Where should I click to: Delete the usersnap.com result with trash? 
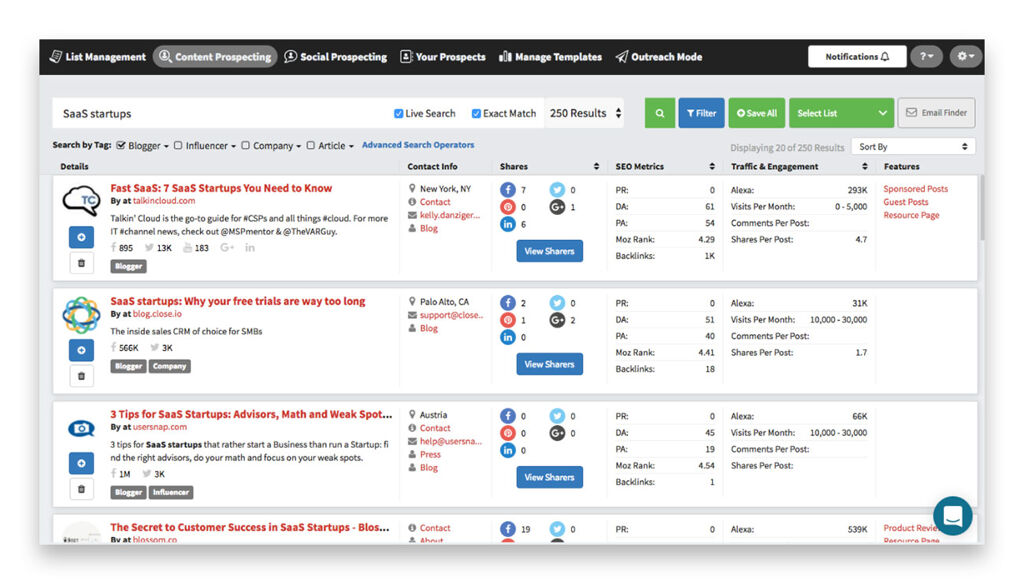(82, 489)
